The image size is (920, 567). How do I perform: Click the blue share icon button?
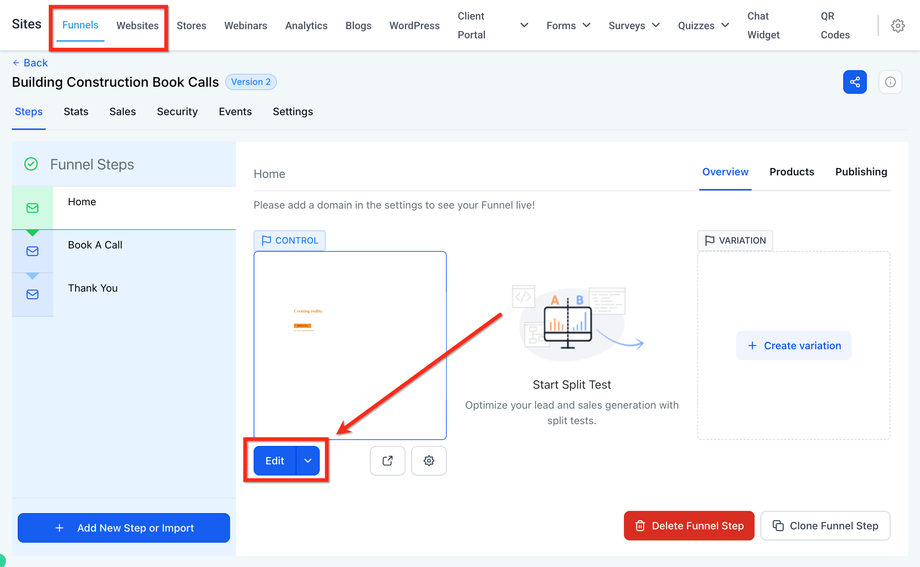click(854, 82)
